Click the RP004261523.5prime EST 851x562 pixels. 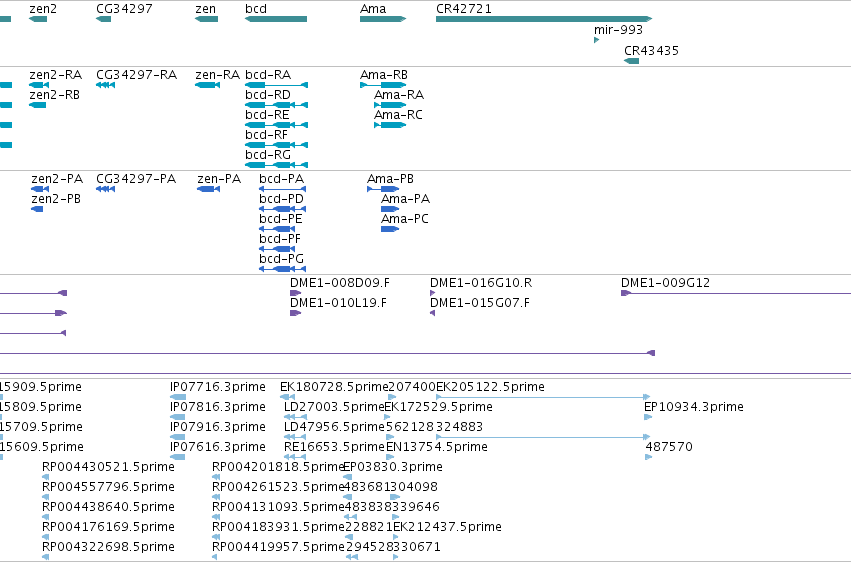point(216,497)
